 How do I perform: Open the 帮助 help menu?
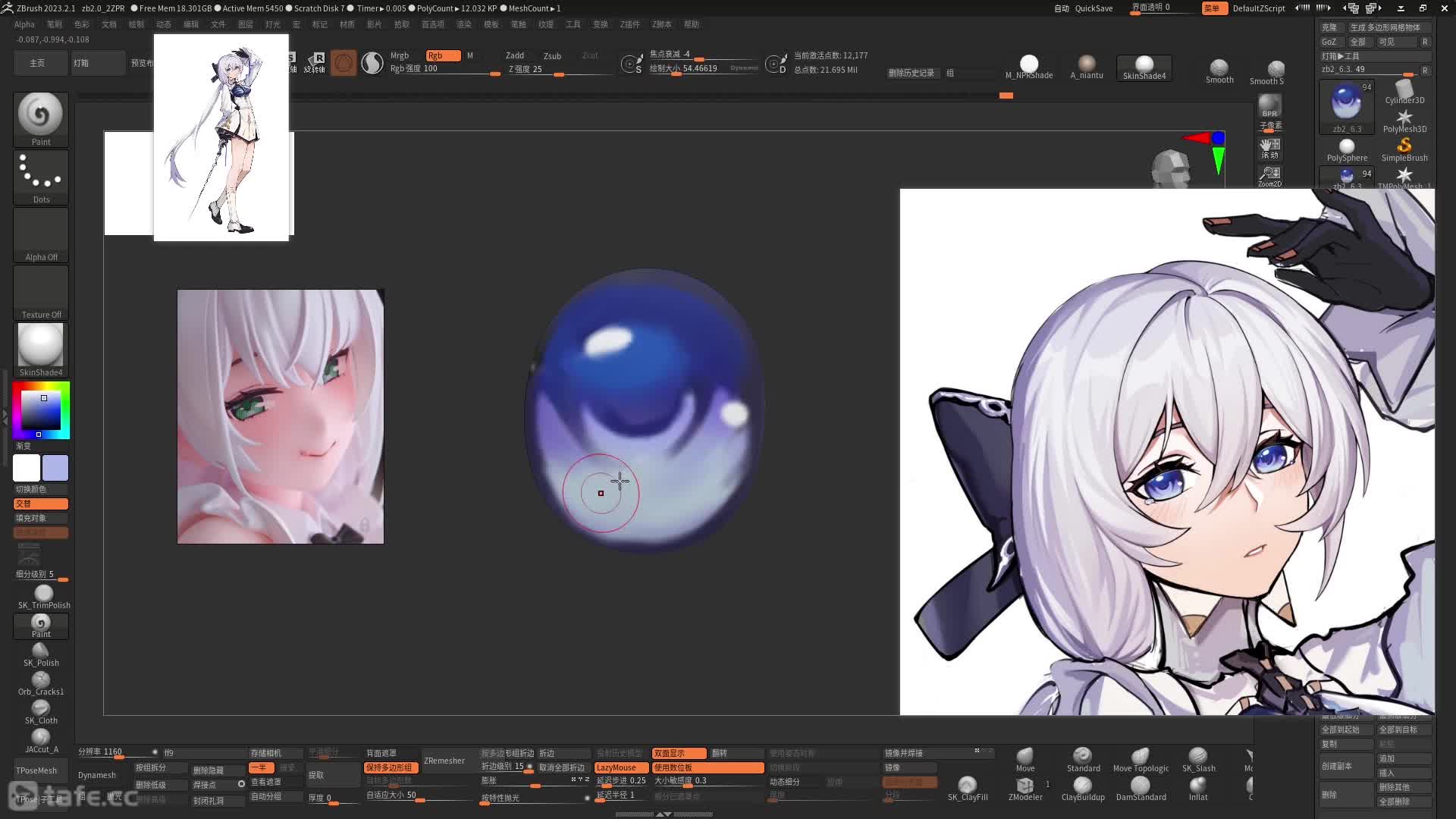[692, 24]
